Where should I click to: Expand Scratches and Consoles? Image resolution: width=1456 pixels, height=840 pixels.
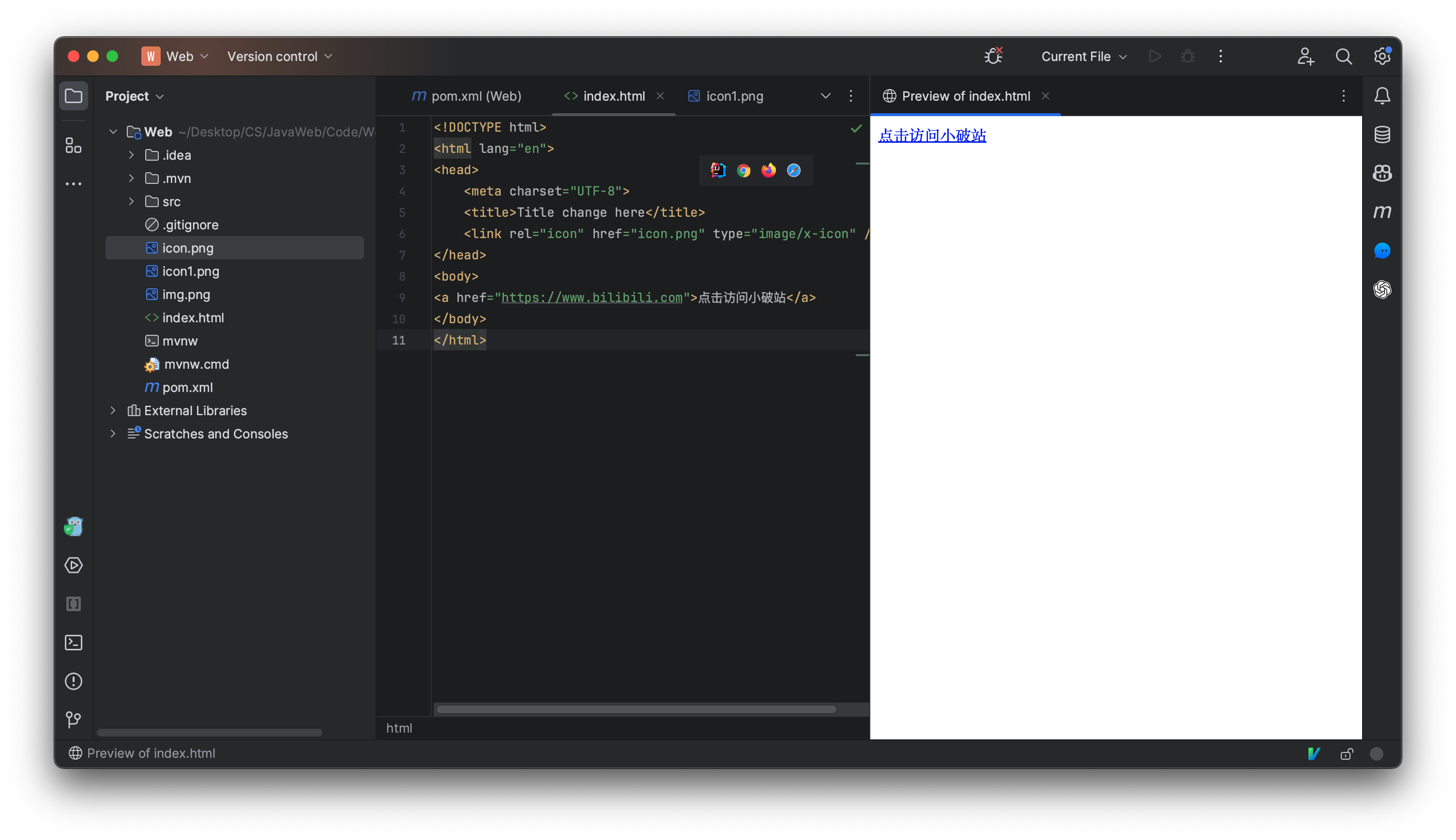(x=113, y=433)
